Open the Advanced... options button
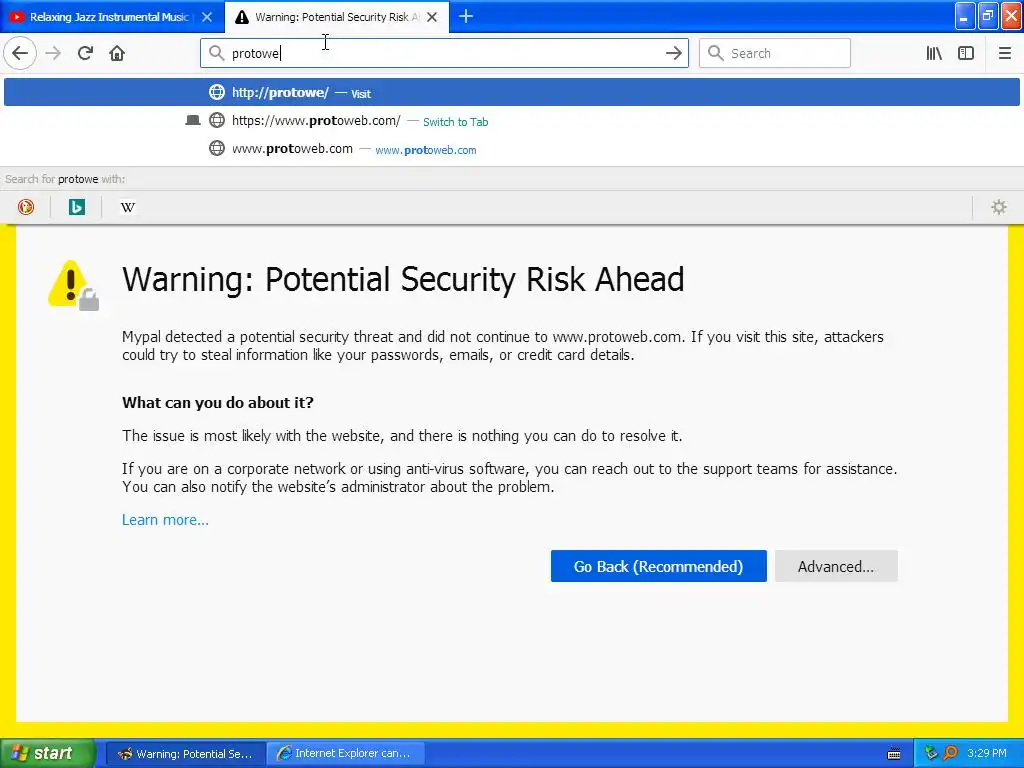This screenshot has width=1024, height=768. (x=836, y=566)
